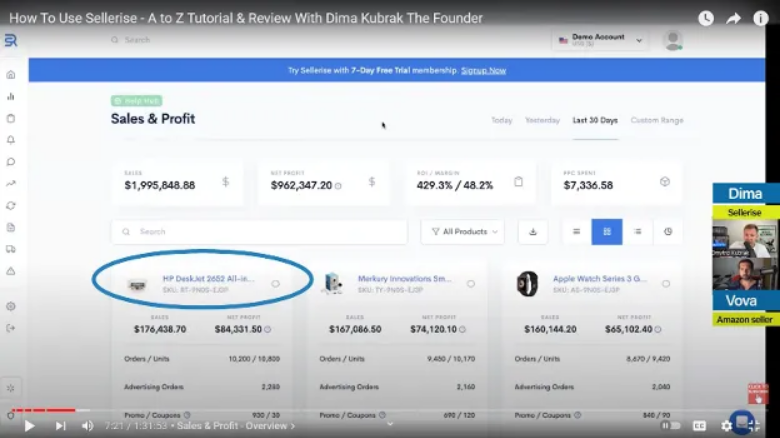780x438 pixels.
Task: Open YouTube Watch Later clock icon
Action: tap(706, 18)
